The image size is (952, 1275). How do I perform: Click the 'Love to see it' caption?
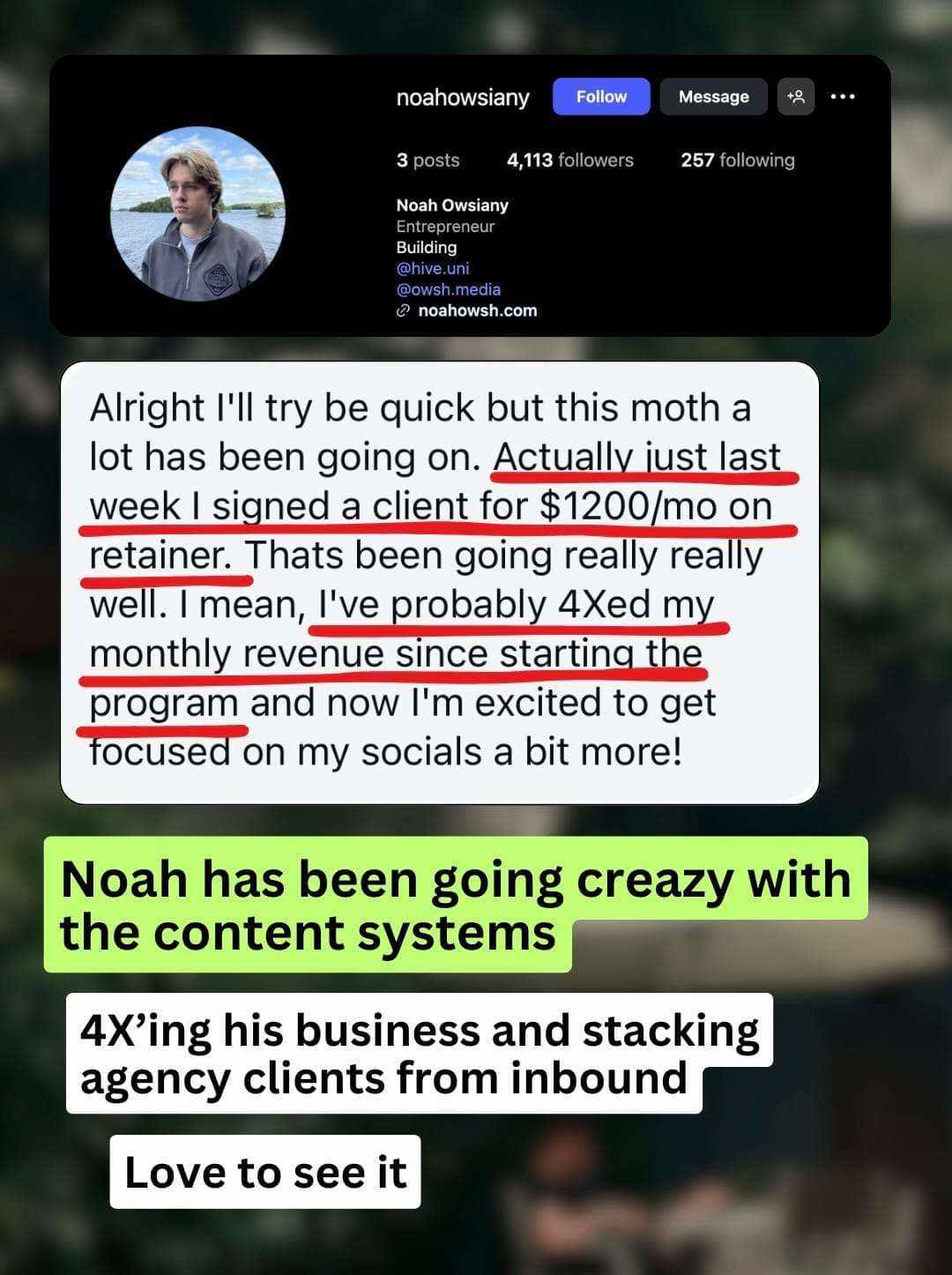tap(265, 1172)
